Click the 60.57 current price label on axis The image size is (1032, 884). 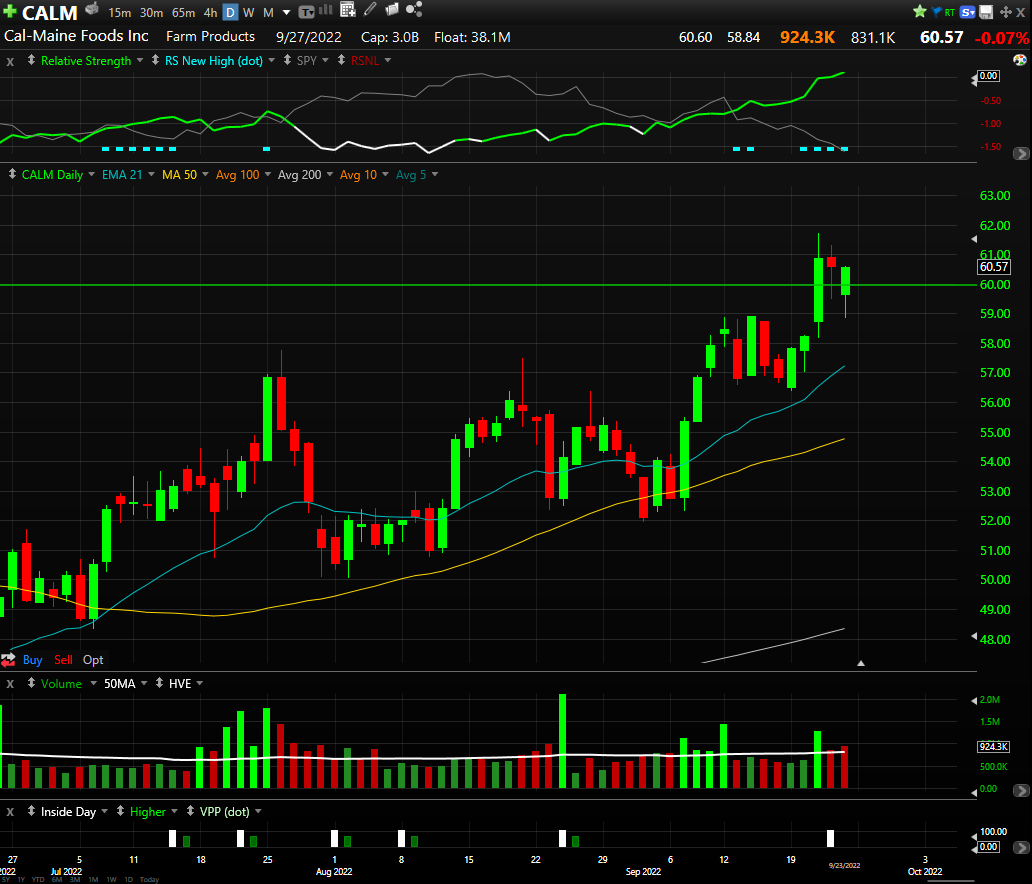tap(994, 267)
